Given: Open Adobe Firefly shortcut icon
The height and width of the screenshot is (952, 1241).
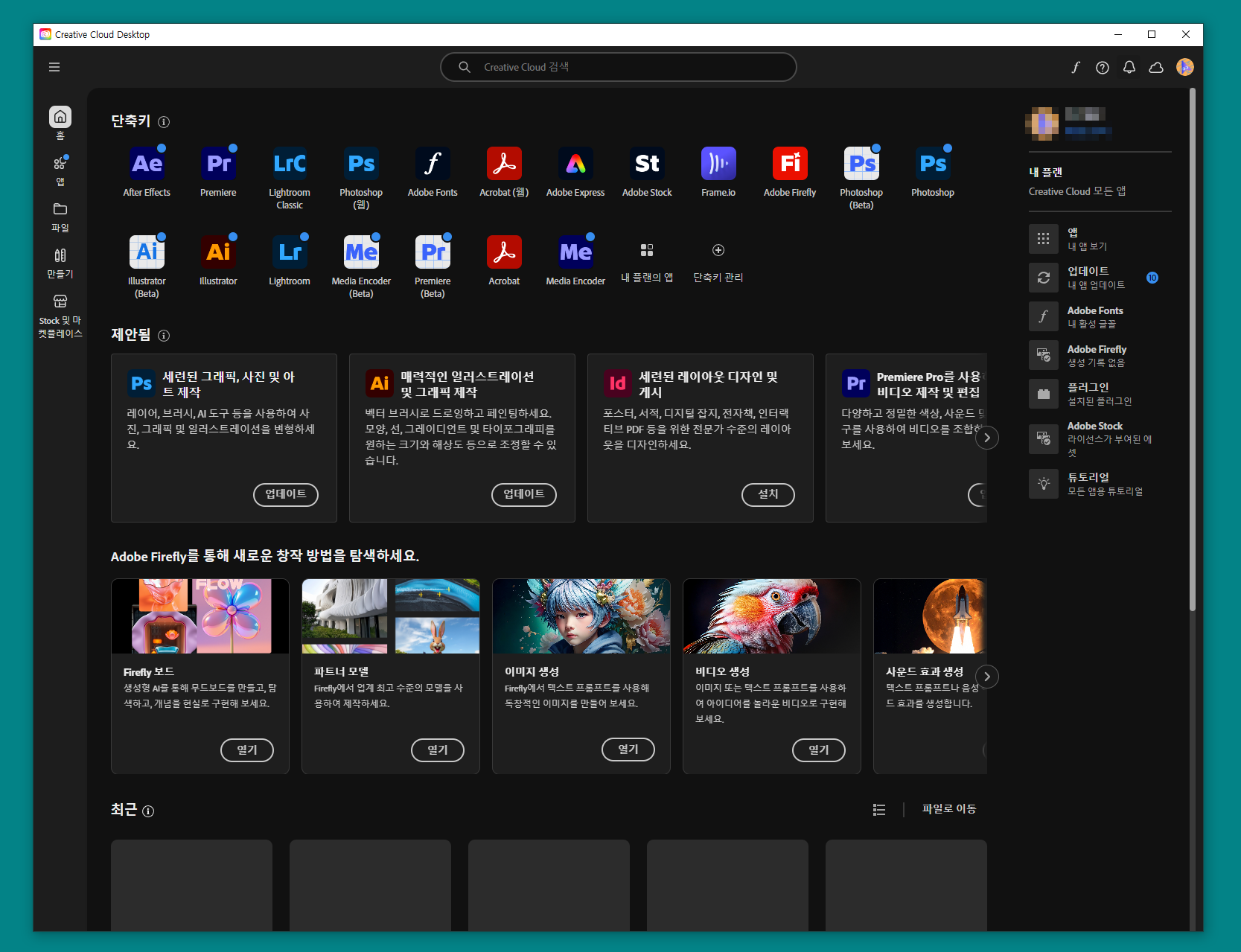Looking at the screenshot, I should click(790, 164).
